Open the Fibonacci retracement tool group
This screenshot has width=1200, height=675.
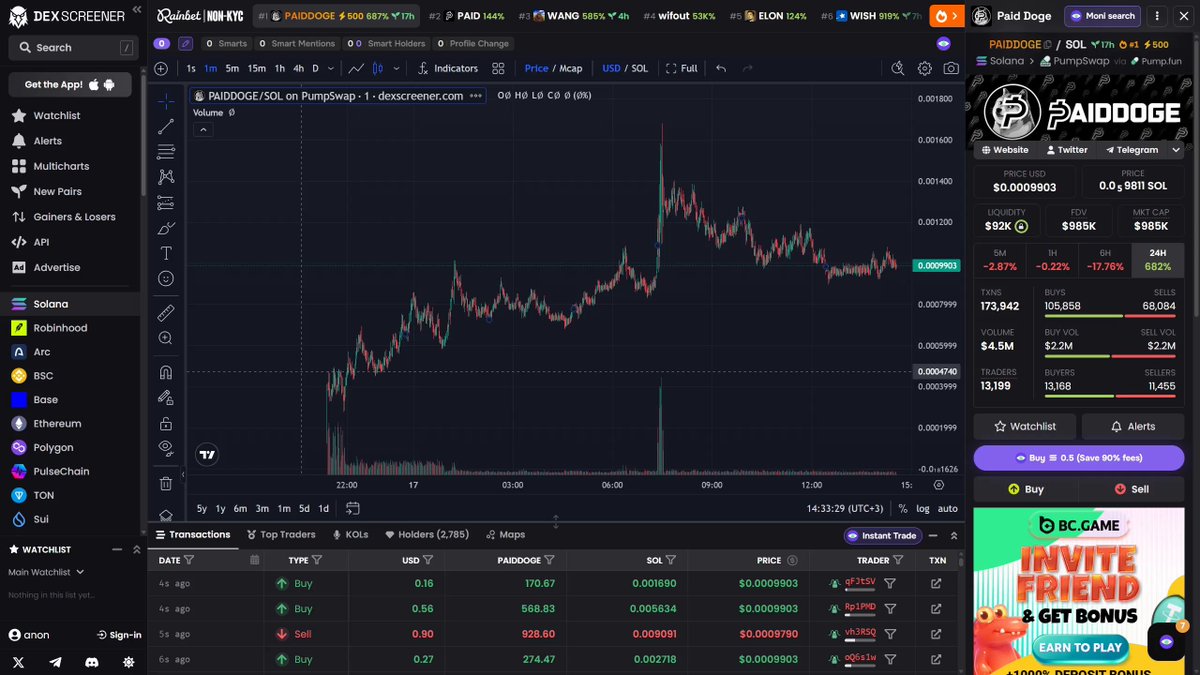[166, 152]
